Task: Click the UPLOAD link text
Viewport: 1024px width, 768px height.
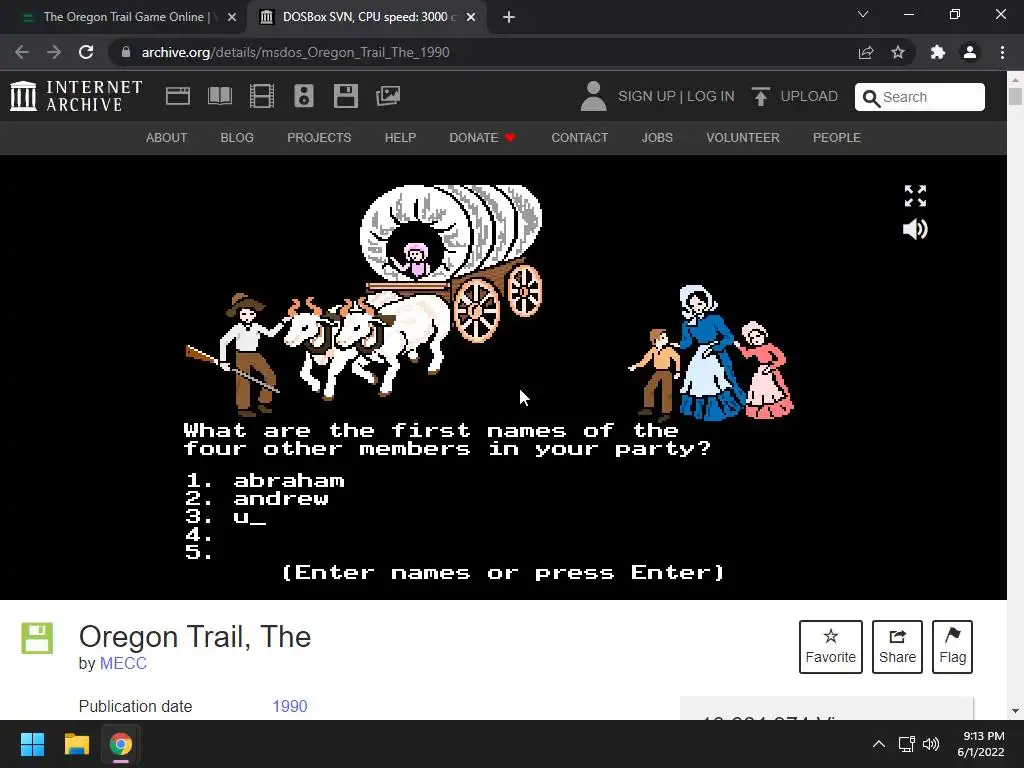Action: (808, 96)
